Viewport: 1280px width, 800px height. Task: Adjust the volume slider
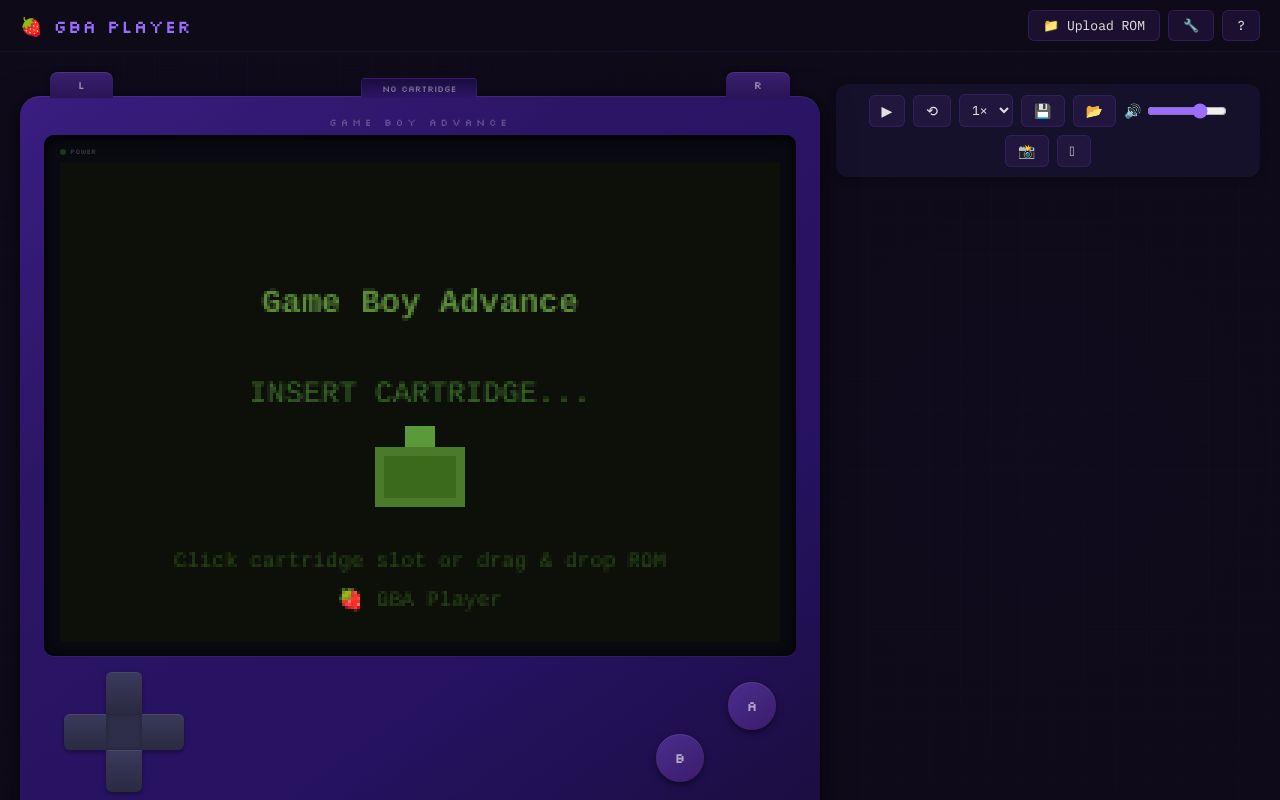pyautogui.click(x=1188, y=111)
